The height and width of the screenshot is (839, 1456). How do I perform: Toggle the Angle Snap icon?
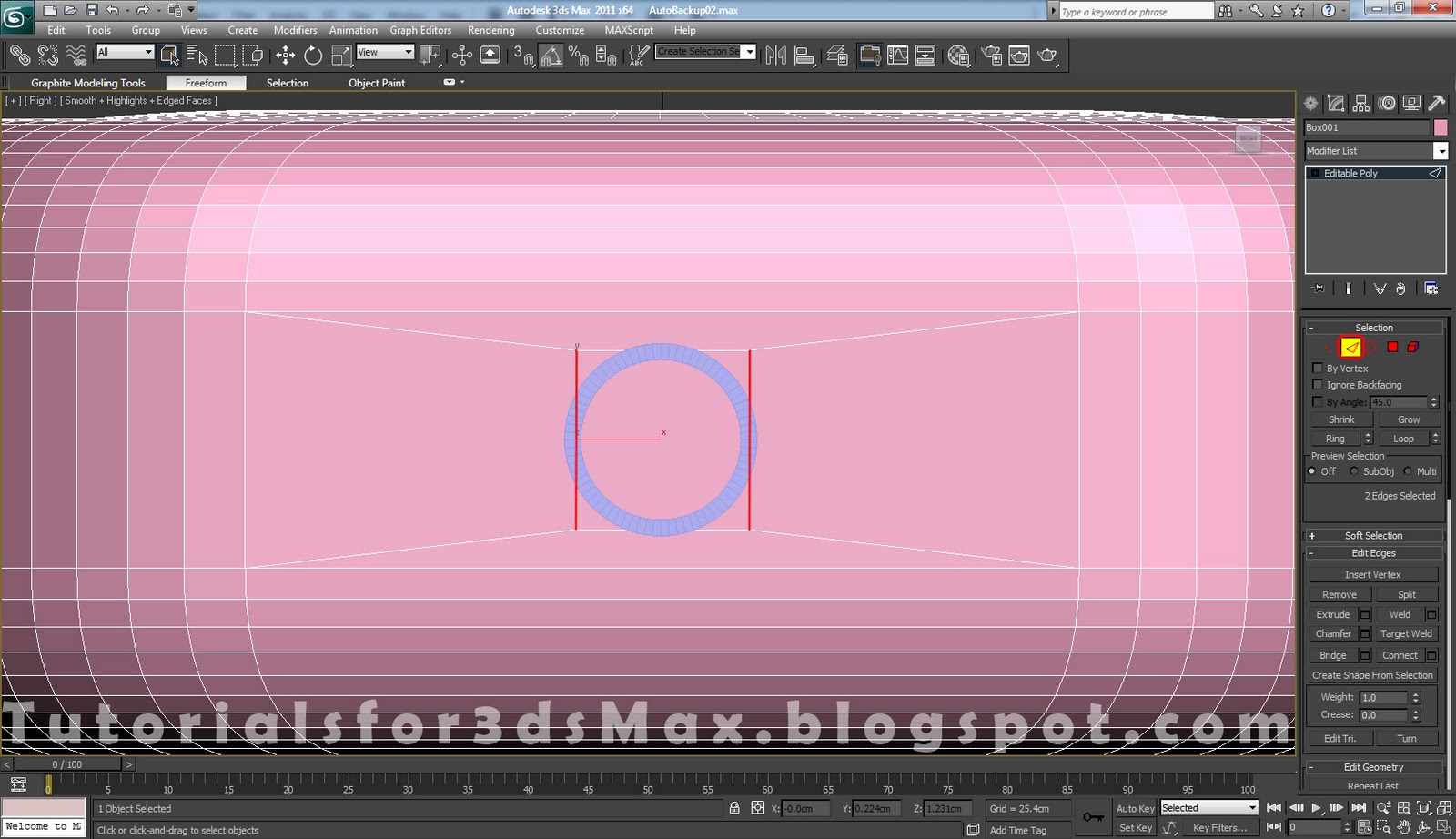pyautogui.click(x=551, y=55)
